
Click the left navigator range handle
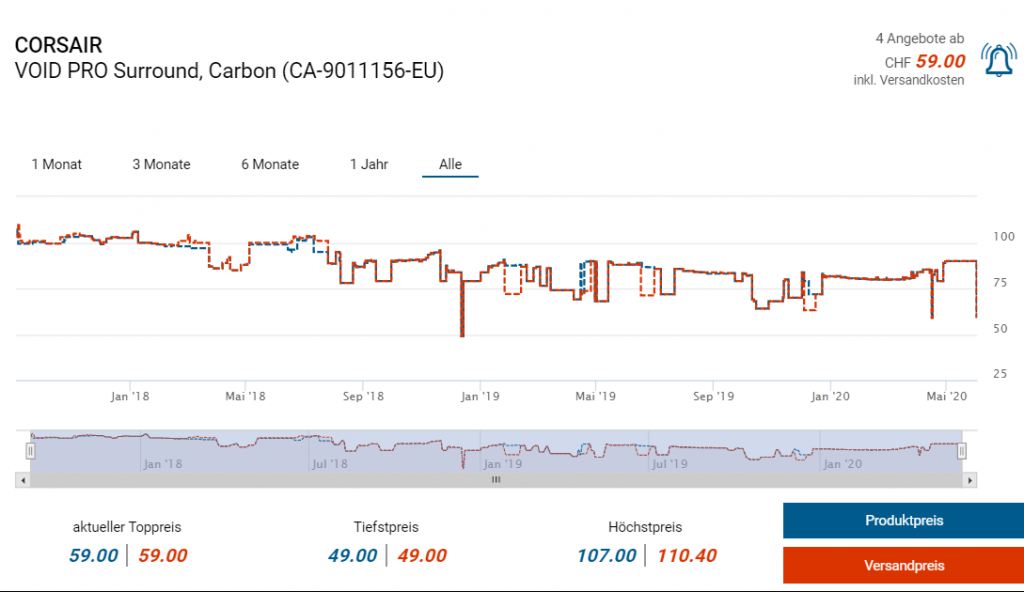pyautogui.click(x=31, y=451)
